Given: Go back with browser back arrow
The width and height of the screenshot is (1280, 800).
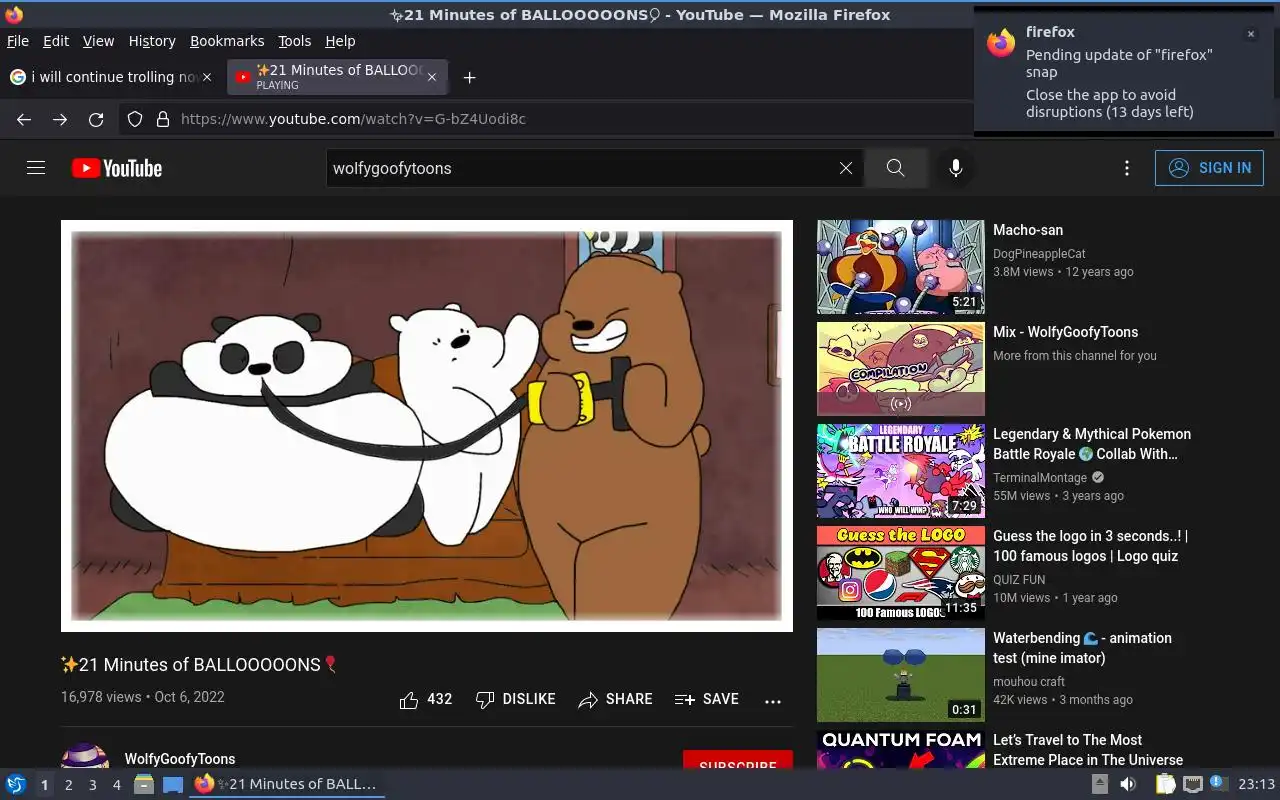Looking at the screenshot, I should tap(24, 119).
